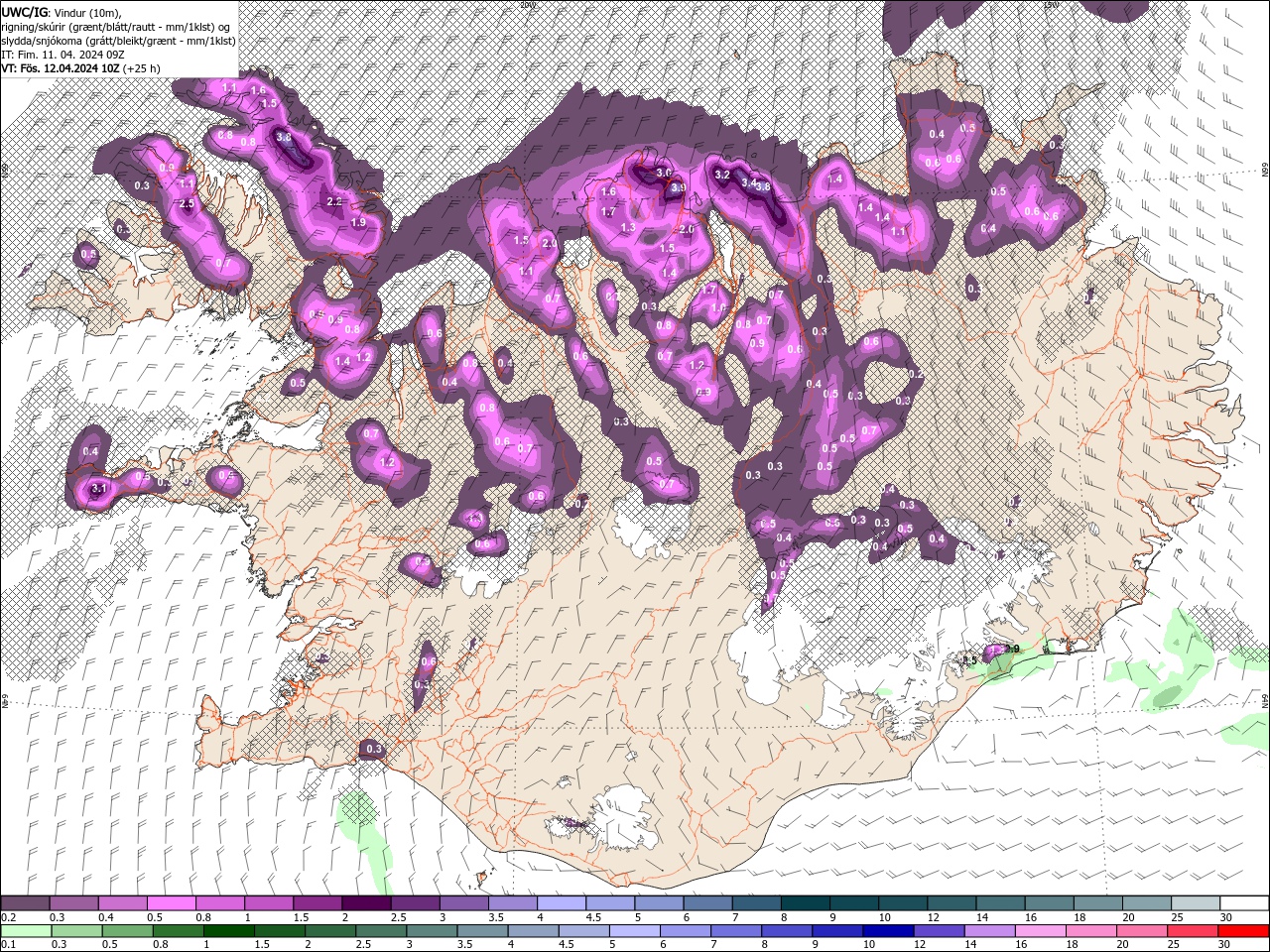Select the '2.2' value on the map
This screenshot has height=952, width=1270.
[x=334, y=201]
